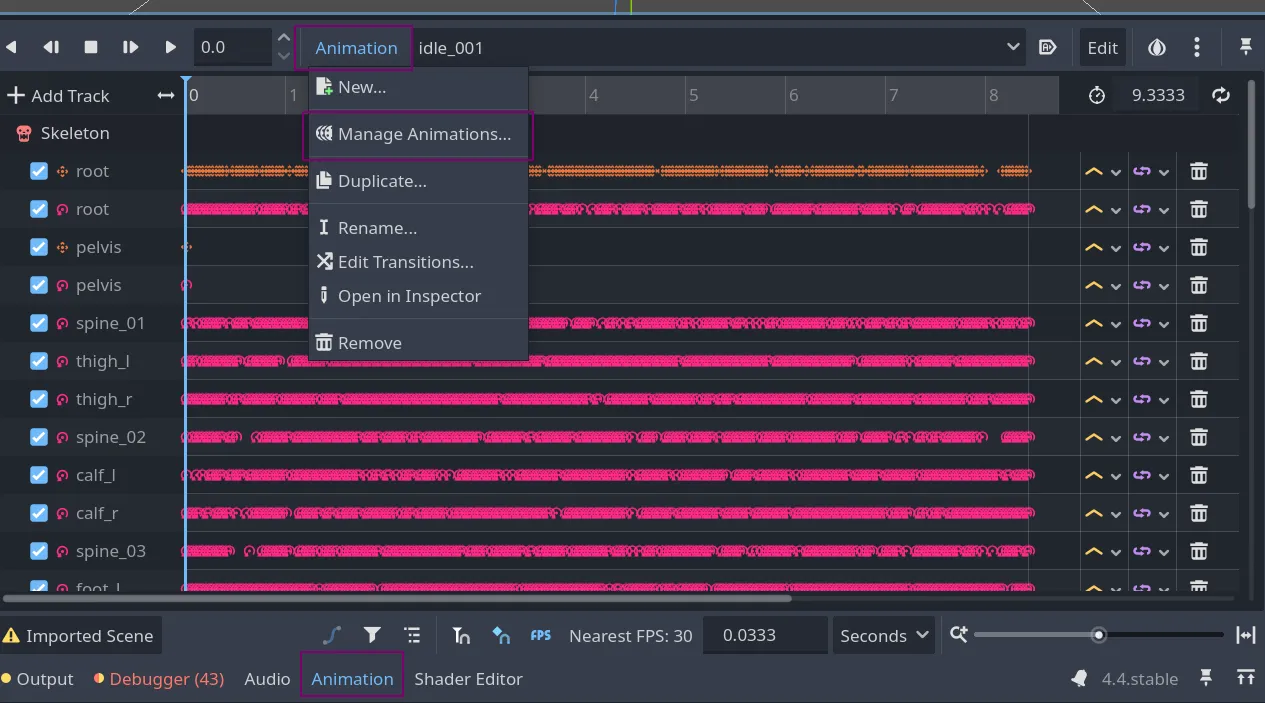Uncheck the pelvis position track
The width and height of the screenshot is (1265, 703).
(39, 247)
